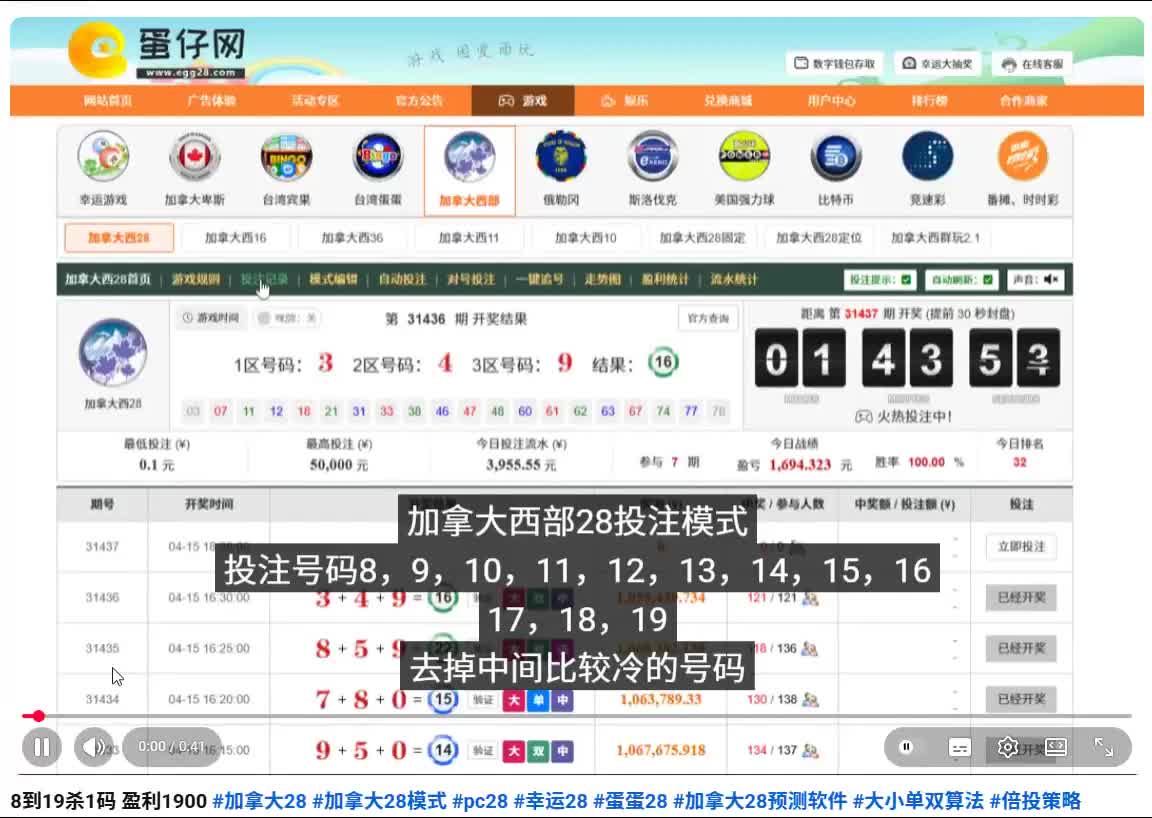Image resolution: width=1152 pixels, height=818 pixels.
Task: Open the 用户中心 nav item
Action: tap(832, 101)
